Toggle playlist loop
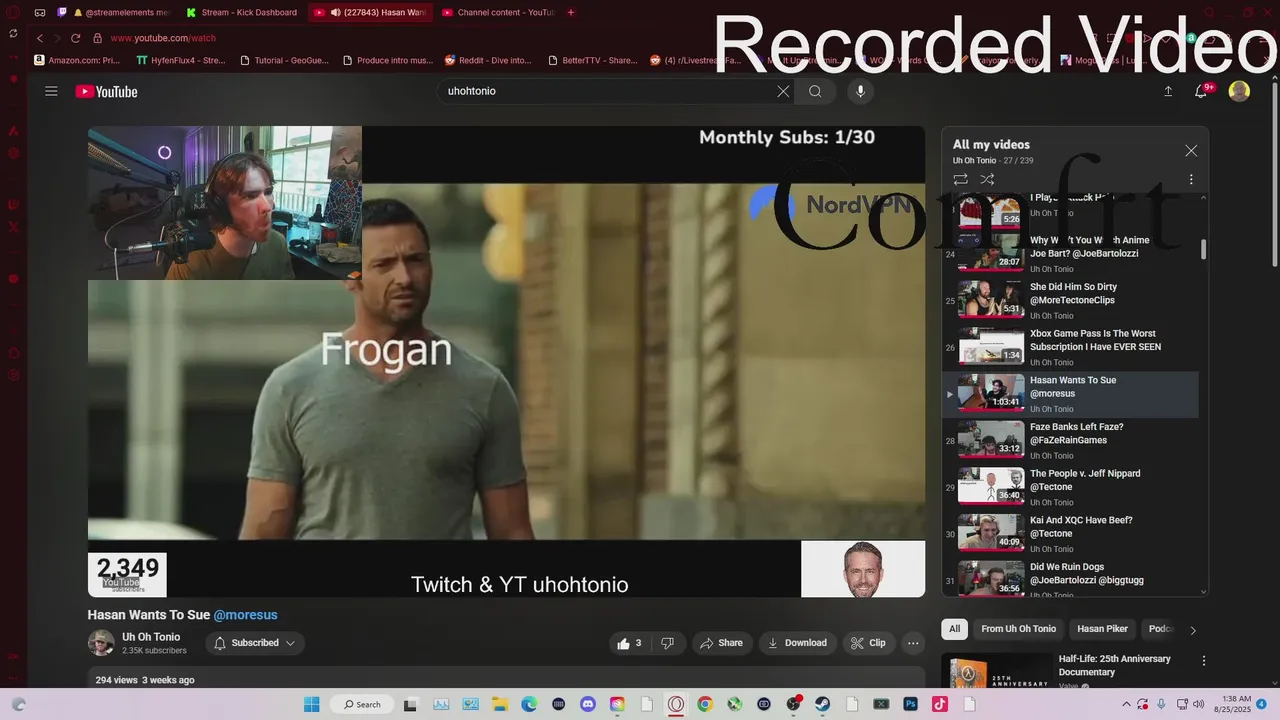Screen dimensions: 1280x720 (x=960, y=180)
